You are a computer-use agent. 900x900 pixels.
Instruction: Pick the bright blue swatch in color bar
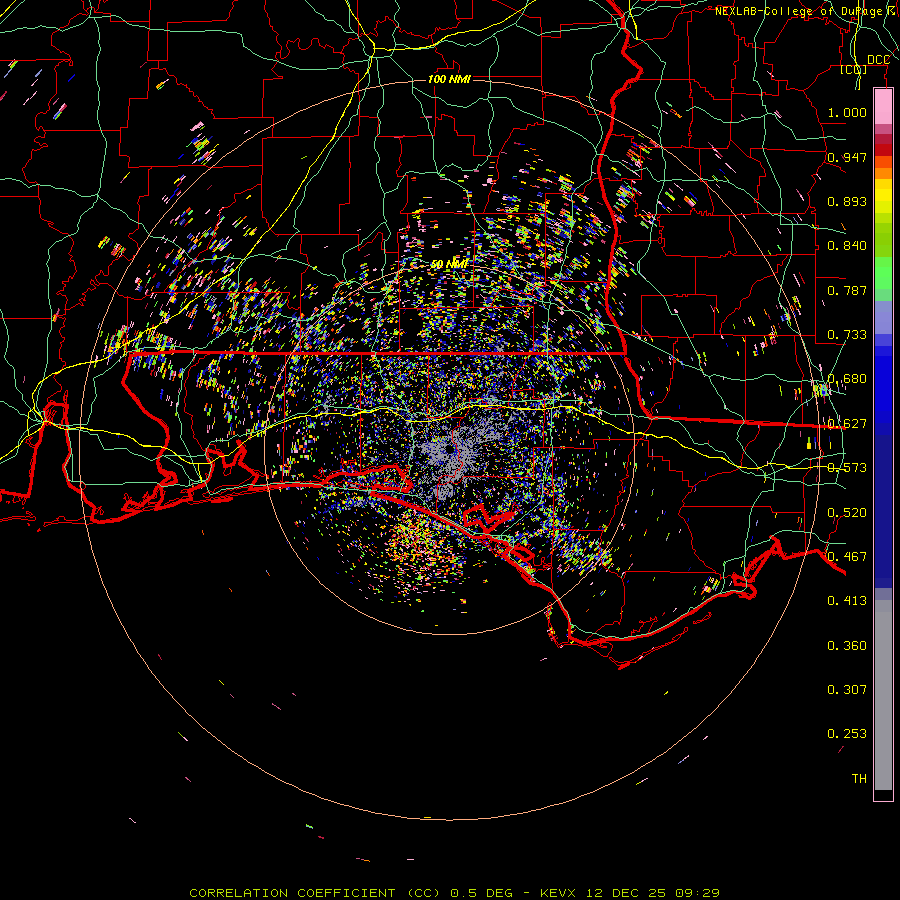point(883,390)
